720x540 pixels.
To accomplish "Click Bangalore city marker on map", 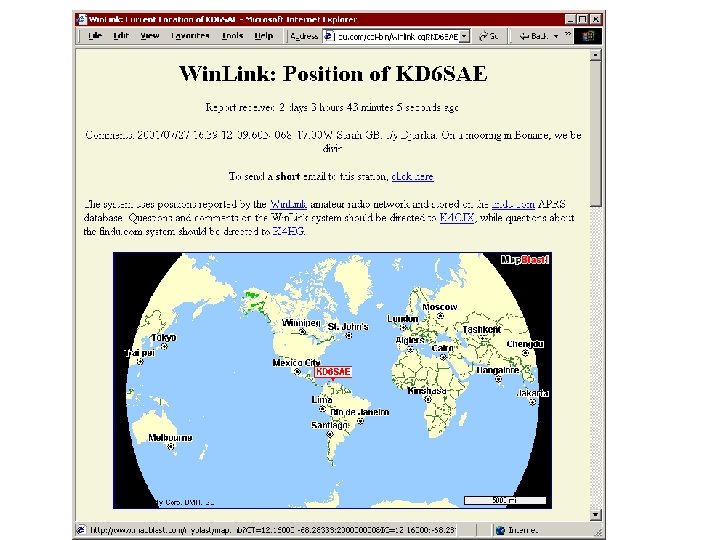I will (499, 379).
